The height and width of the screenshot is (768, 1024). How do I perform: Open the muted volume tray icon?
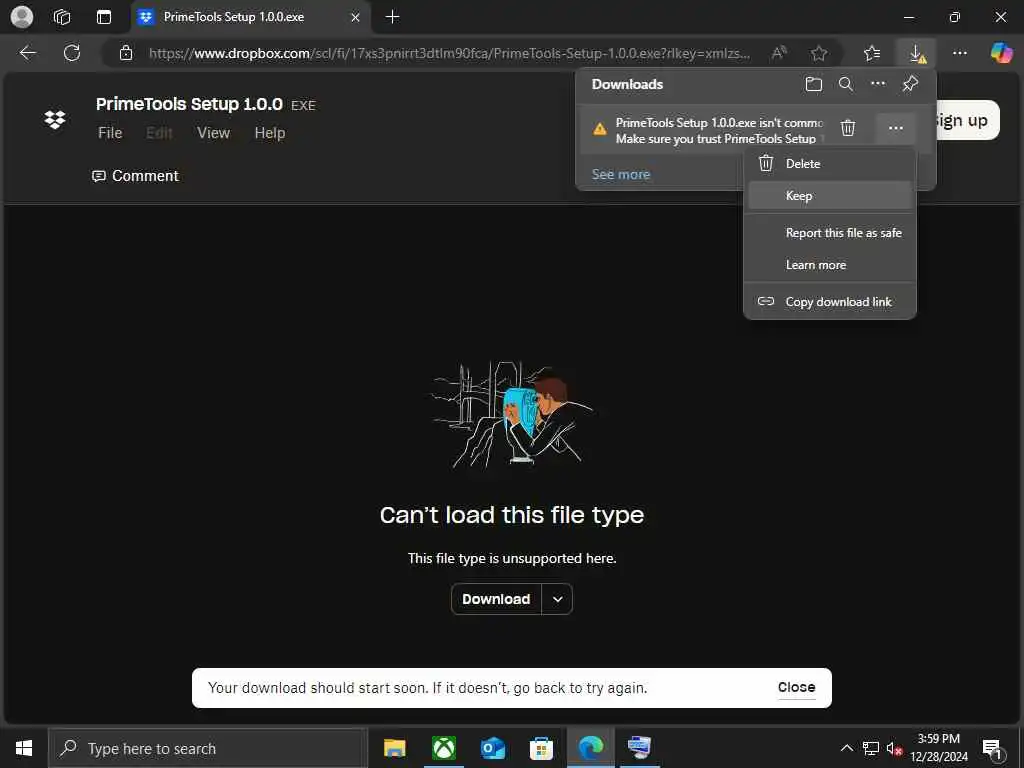coord(894,748)
